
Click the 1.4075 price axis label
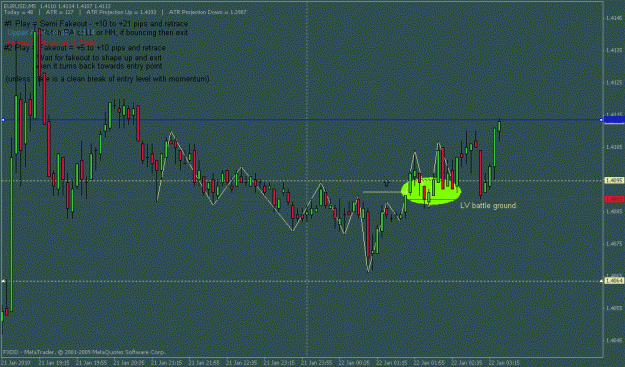click(614, 243)
